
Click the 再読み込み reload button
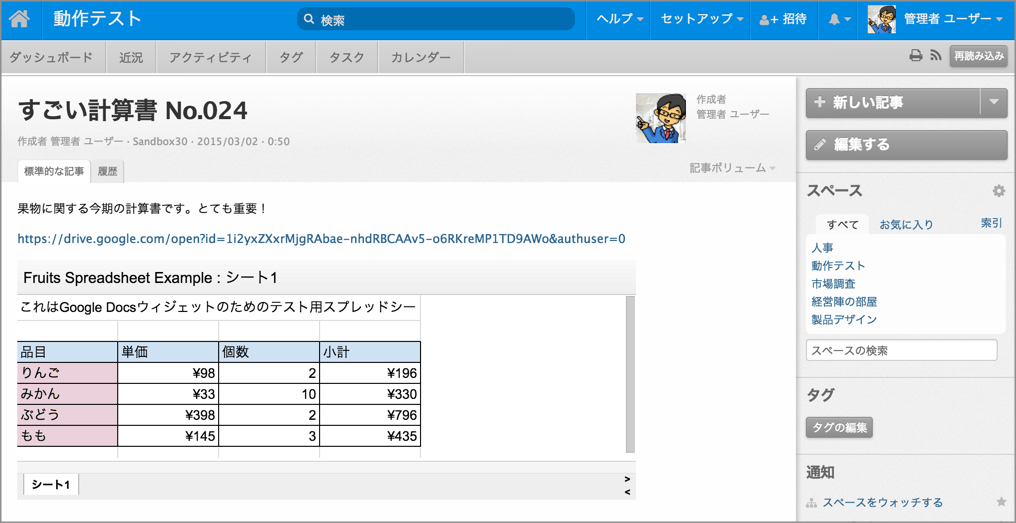click(x=978, y=56)
